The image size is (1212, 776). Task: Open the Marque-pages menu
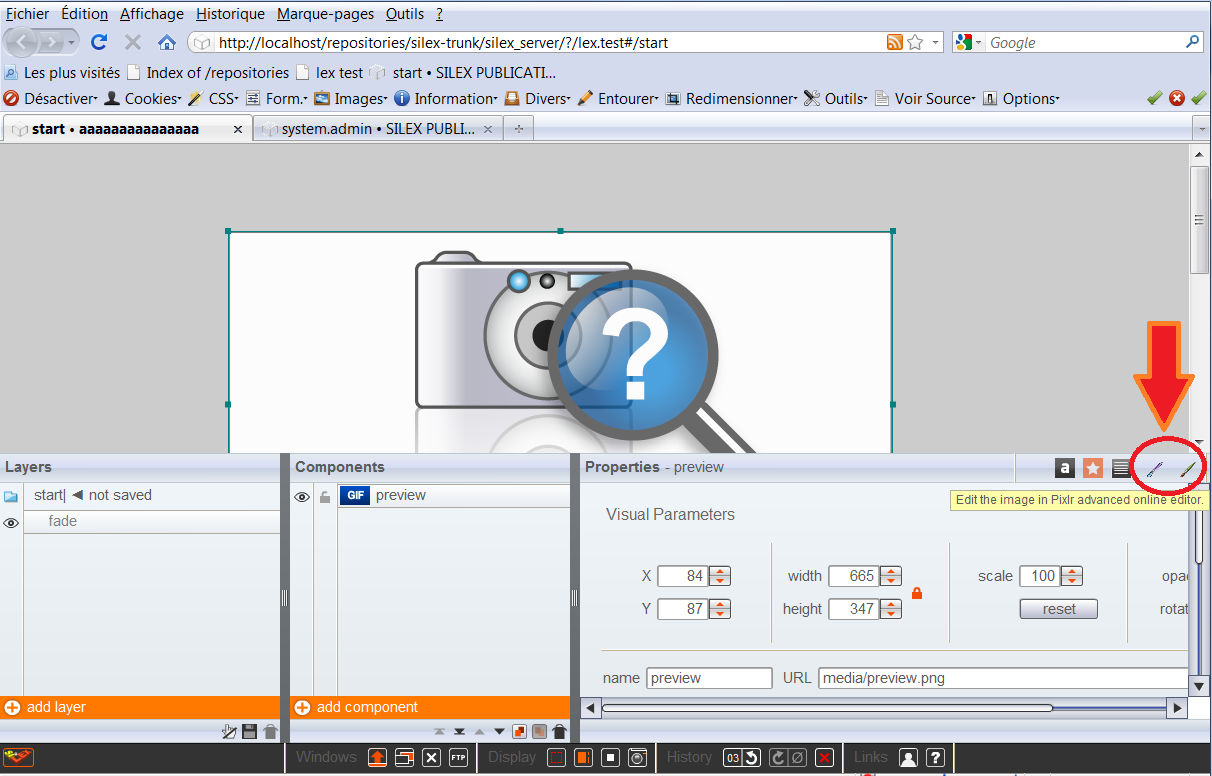click(325, 14)
